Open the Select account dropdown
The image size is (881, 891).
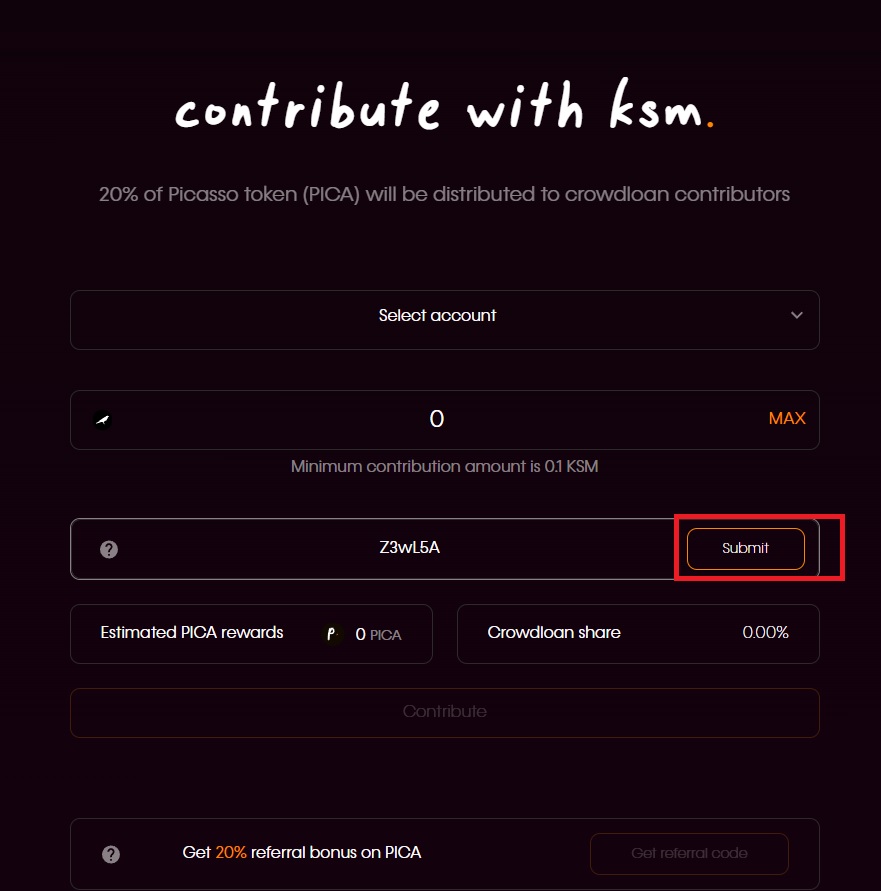tap(437, 316)
